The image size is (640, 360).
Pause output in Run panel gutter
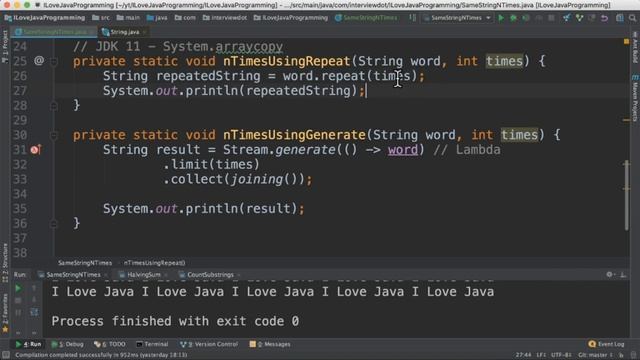tap(18, 313)
